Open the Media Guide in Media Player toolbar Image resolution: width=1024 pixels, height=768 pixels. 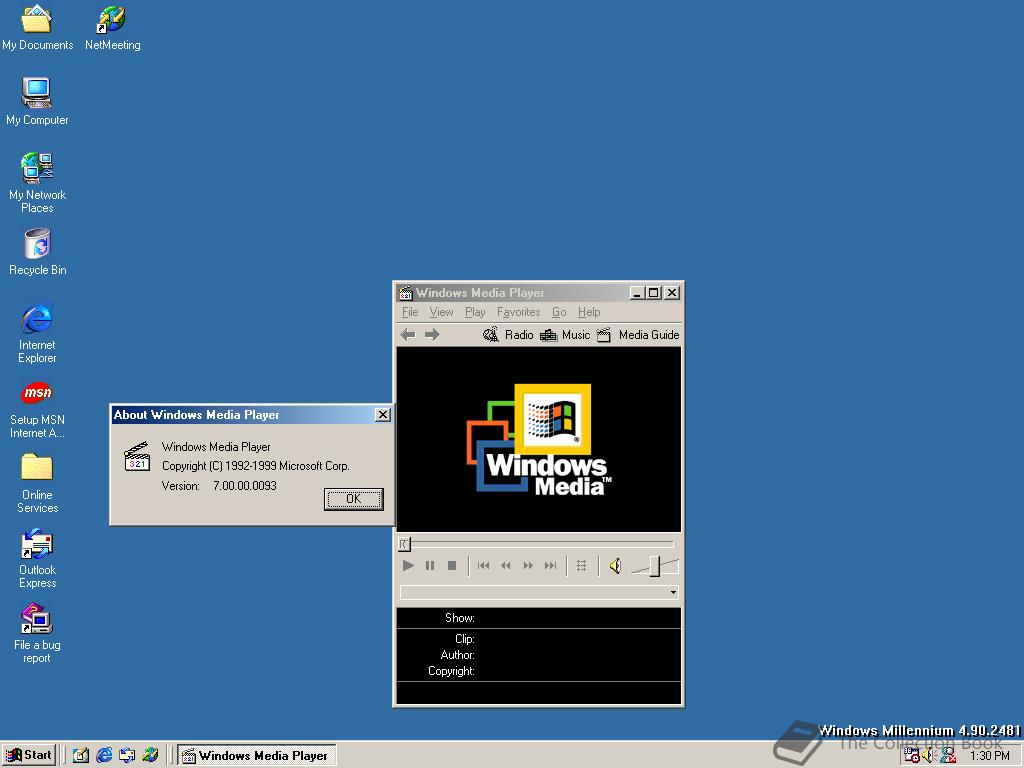638,335
